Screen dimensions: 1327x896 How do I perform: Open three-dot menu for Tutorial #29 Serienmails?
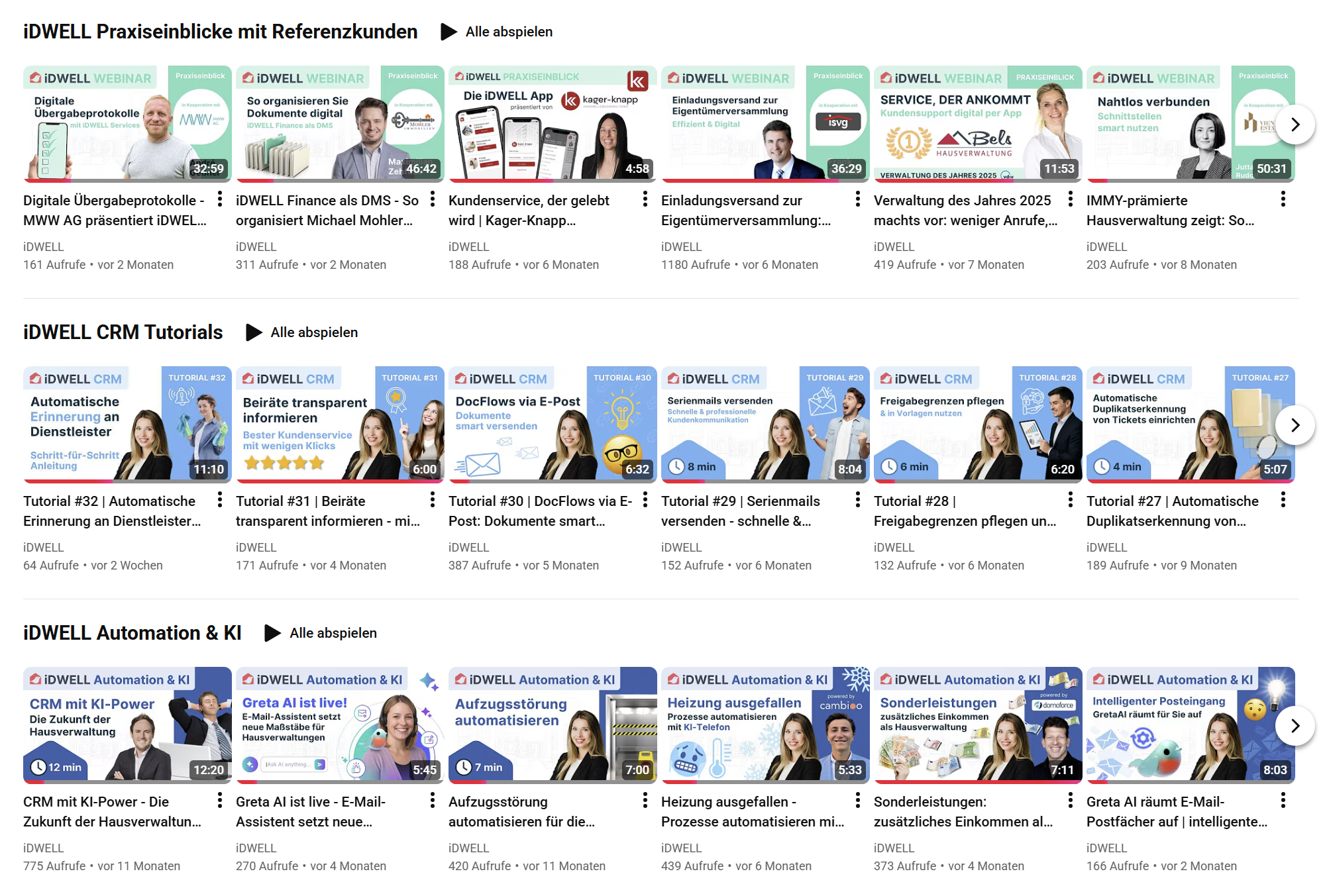click(x=858, y=500)
